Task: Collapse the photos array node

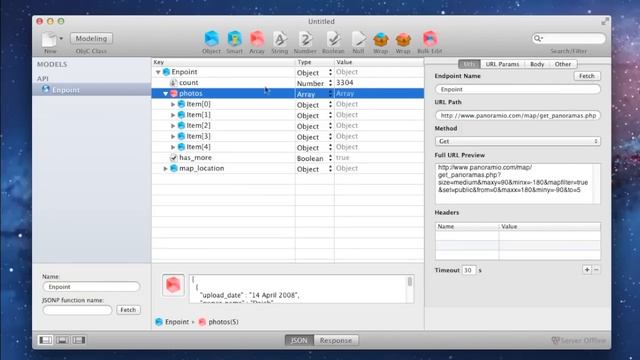Action: [x=165, y=93]
